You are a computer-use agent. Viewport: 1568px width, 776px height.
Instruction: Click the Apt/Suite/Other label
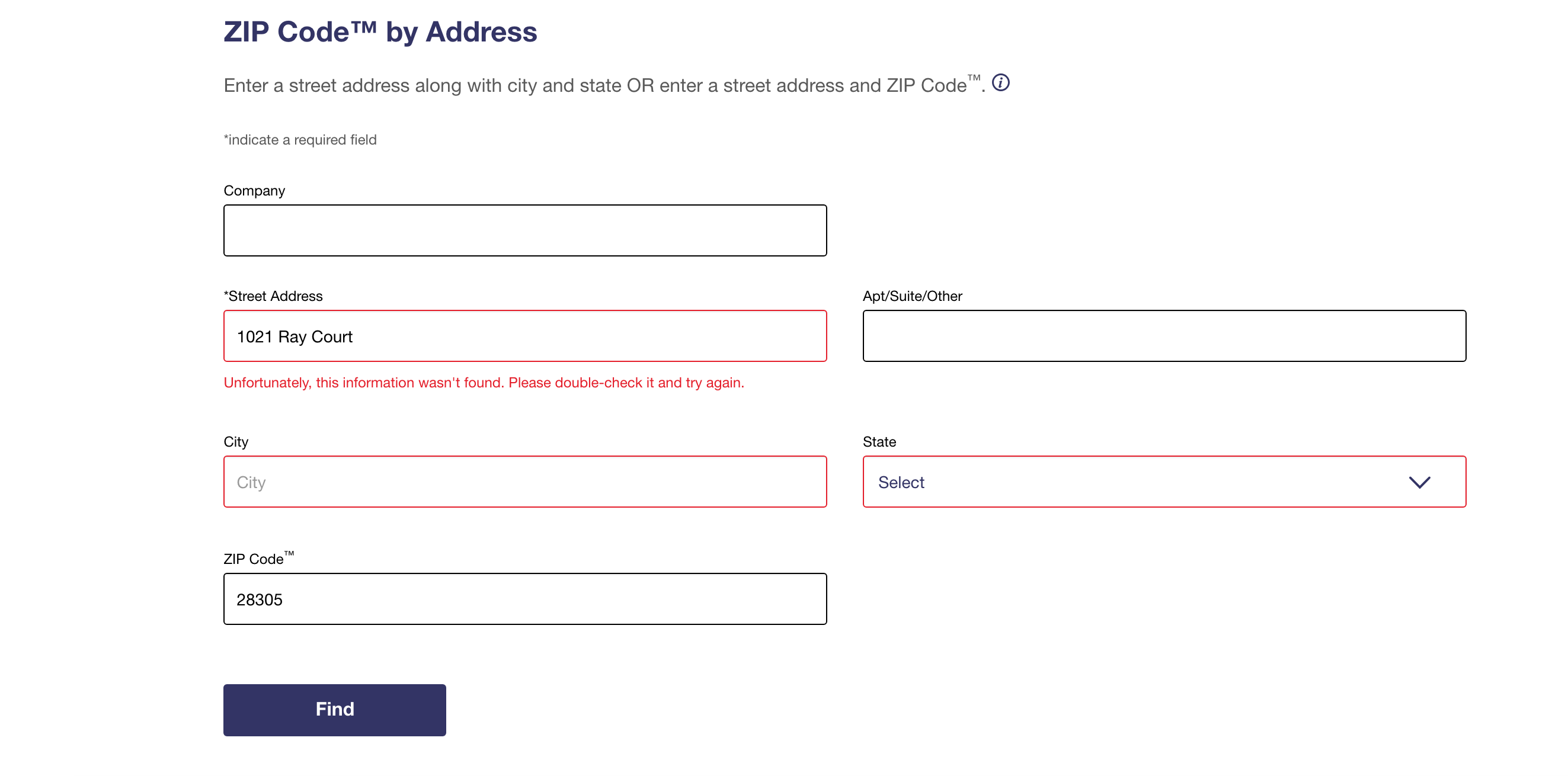[913, 296]
